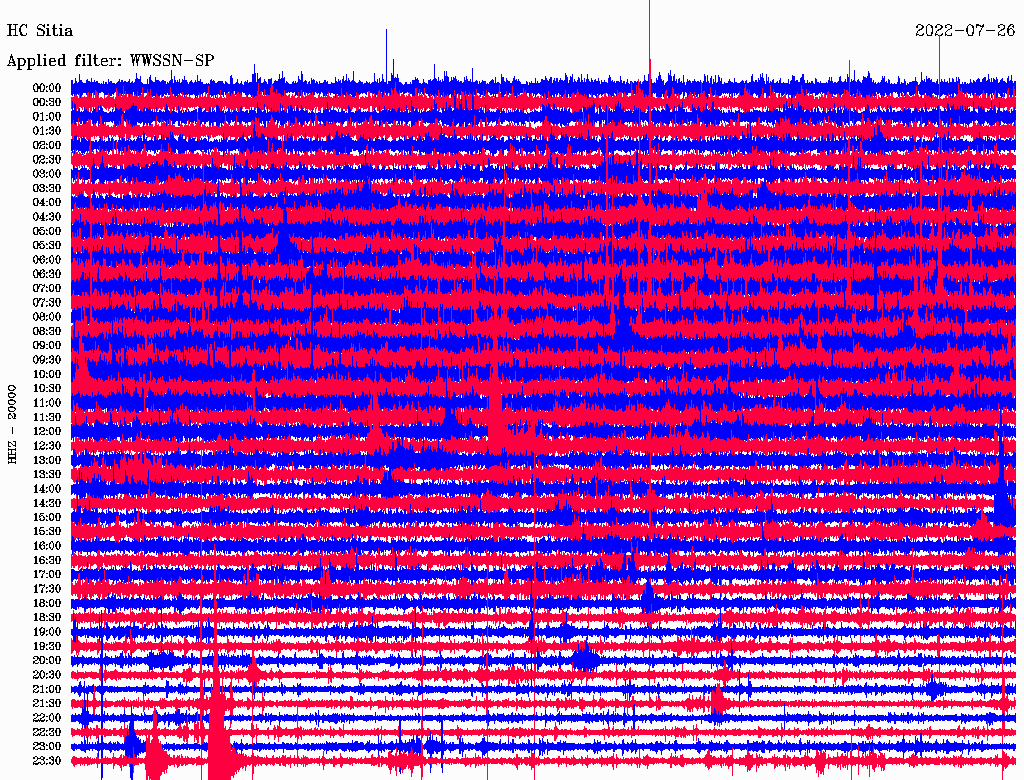Image resolution: width=1024 pixels, height=780 pixels.
Task: Select the 12:30 time label
Action: point(47,446)
